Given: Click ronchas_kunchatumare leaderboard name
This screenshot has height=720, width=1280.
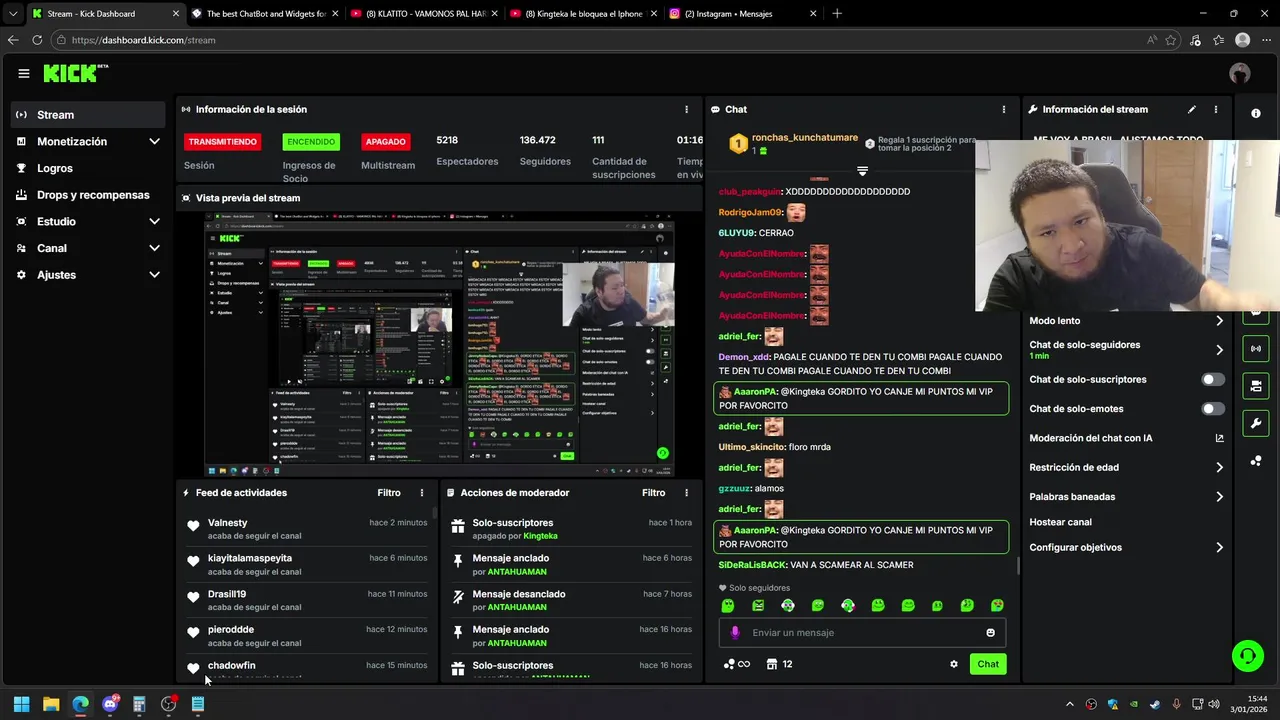Looking at the screenshot, I should (x=805, y=138).
